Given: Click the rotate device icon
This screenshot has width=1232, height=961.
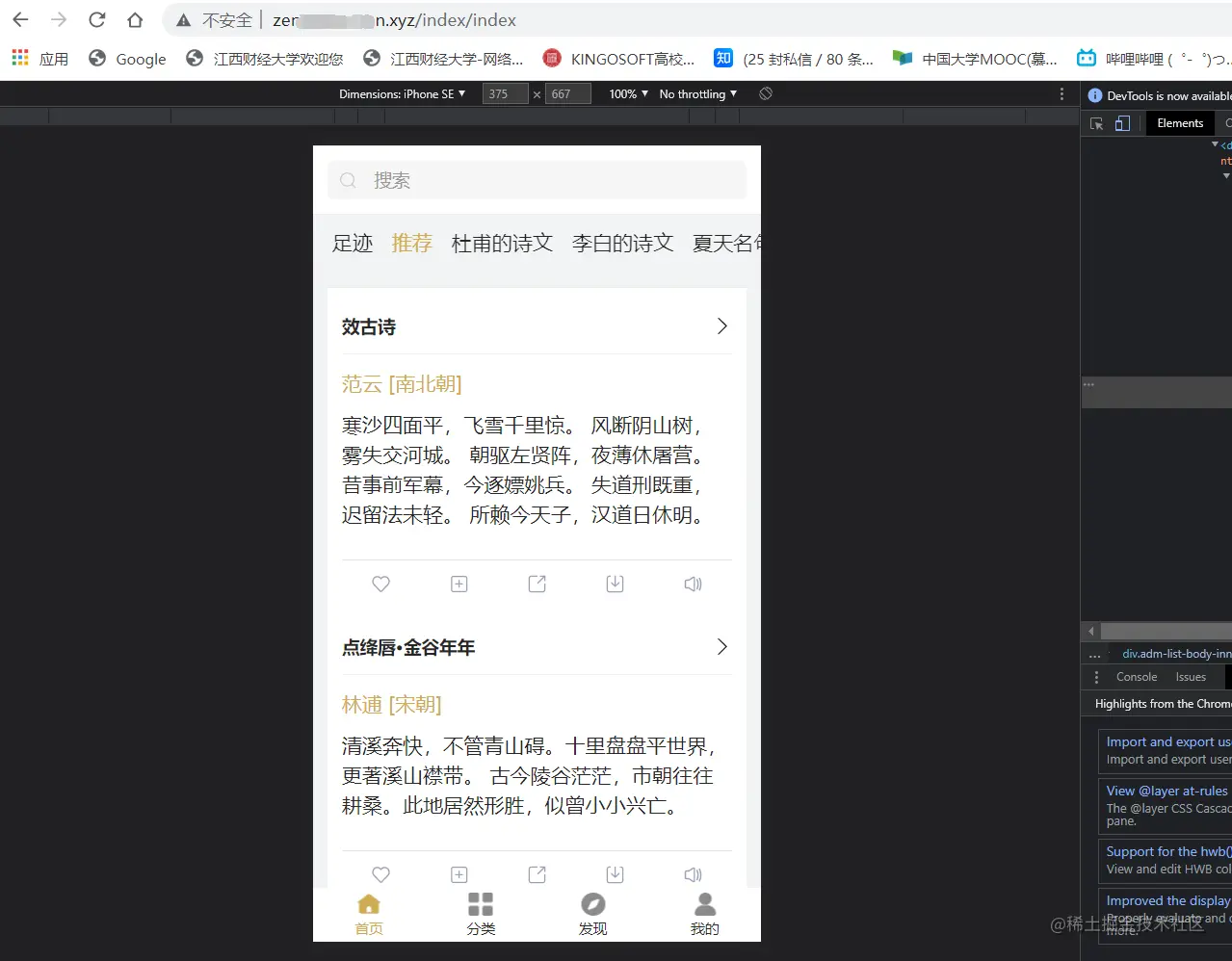Looking at the screenshot, I should click(766, 93).
